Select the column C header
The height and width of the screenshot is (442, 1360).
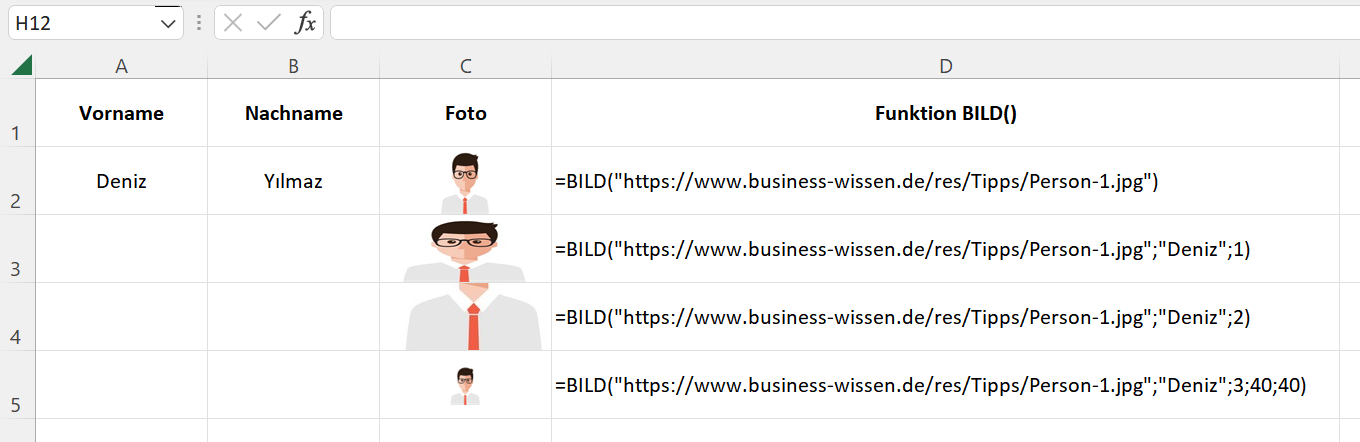(466, 66)
